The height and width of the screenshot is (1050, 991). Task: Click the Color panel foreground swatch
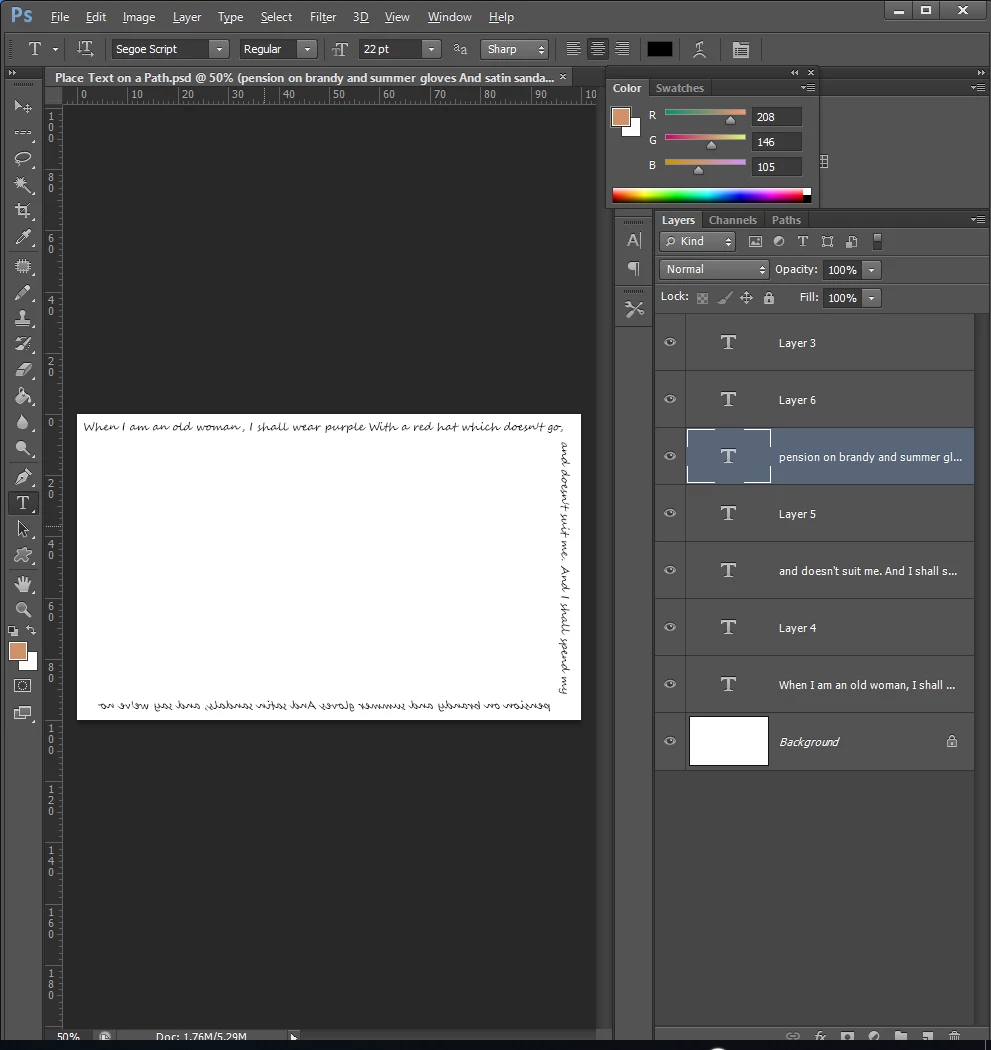pos(621,117)
